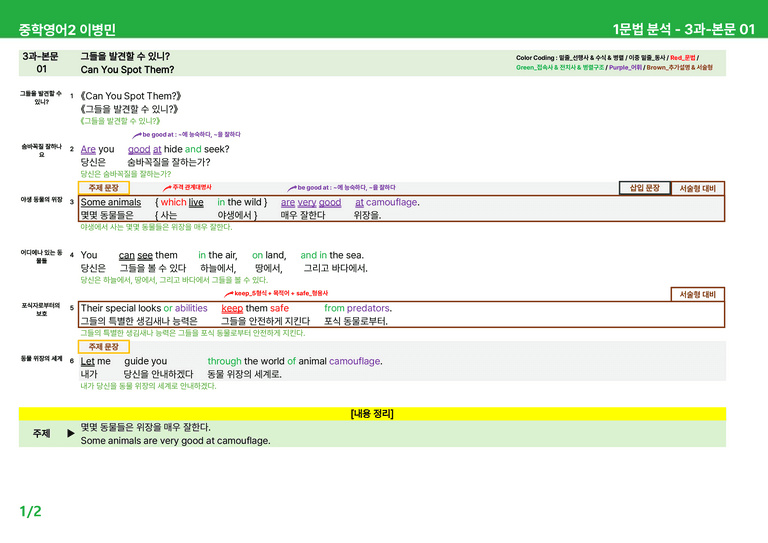
Task: Click the phrase in the wild }
Action: 242,202
